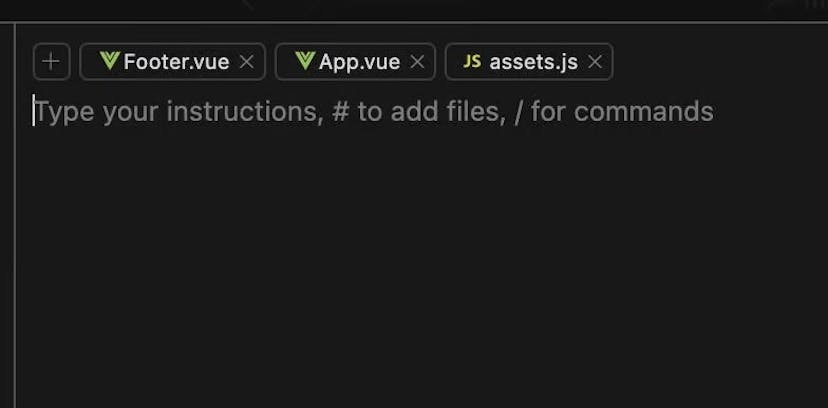
Task: Click the JS icon on assets.js chip
Action: point(472,62)
